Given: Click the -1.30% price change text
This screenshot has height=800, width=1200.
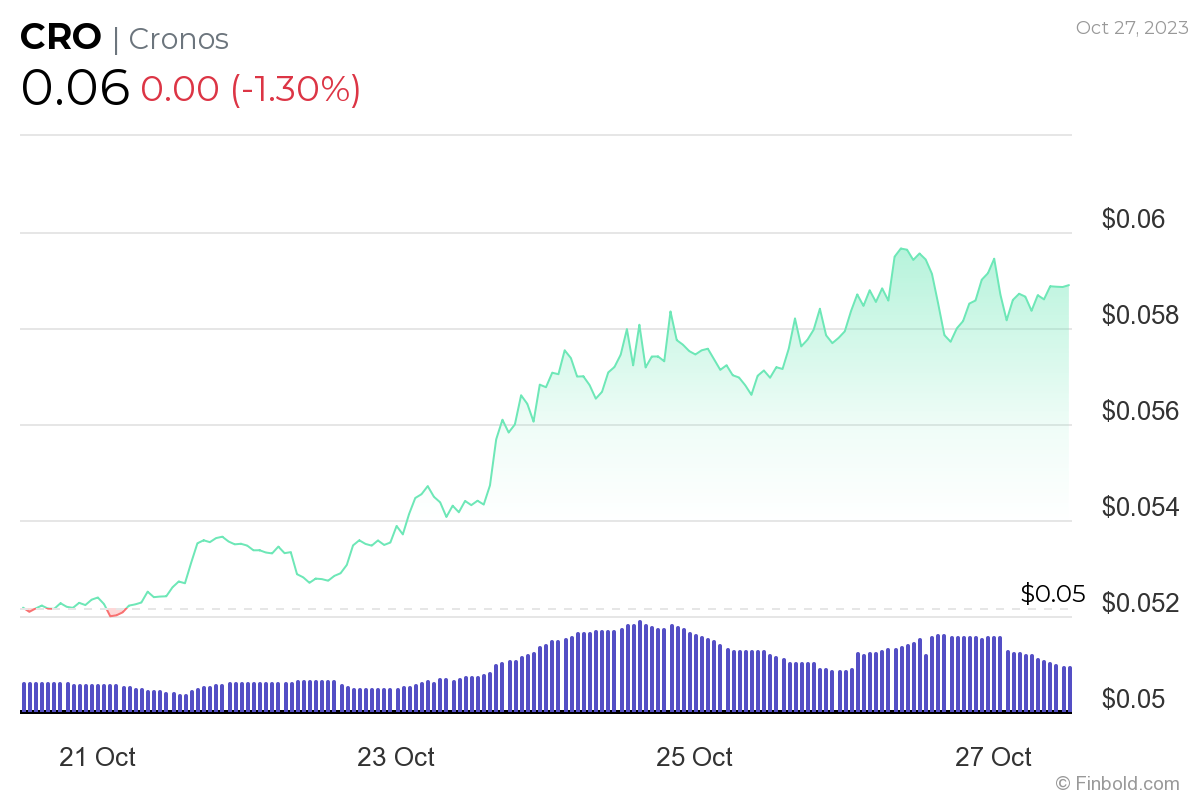Looking at the screenshot, I should click(x=296, y=89).
